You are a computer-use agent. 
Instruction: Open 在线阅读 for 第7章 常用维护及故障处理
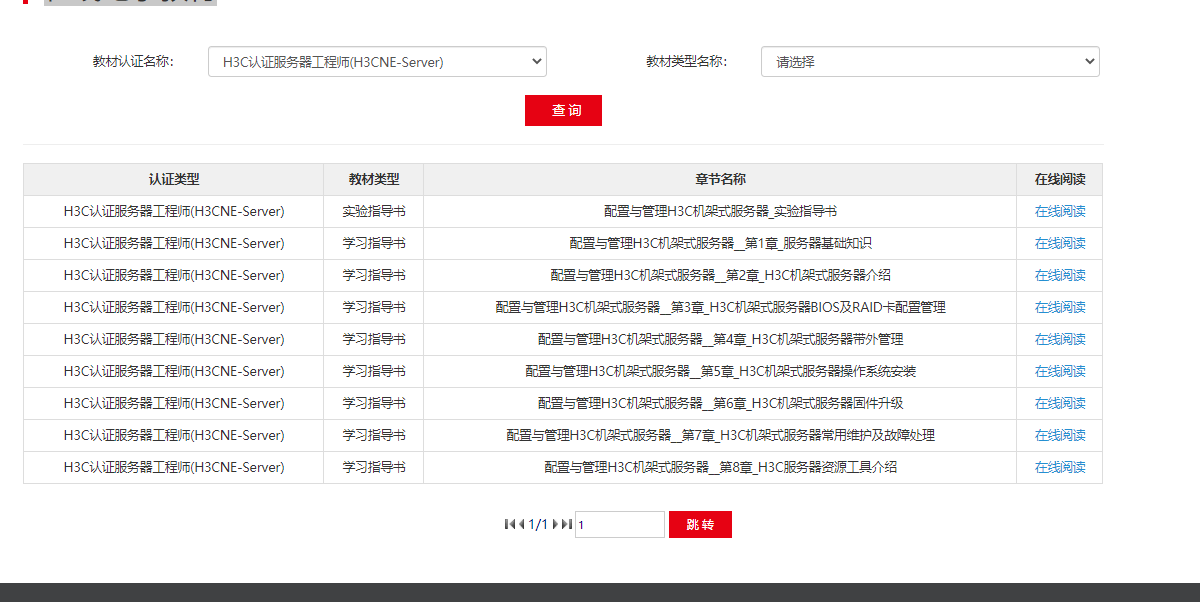pyautogui.click(x=1060, y=435)
